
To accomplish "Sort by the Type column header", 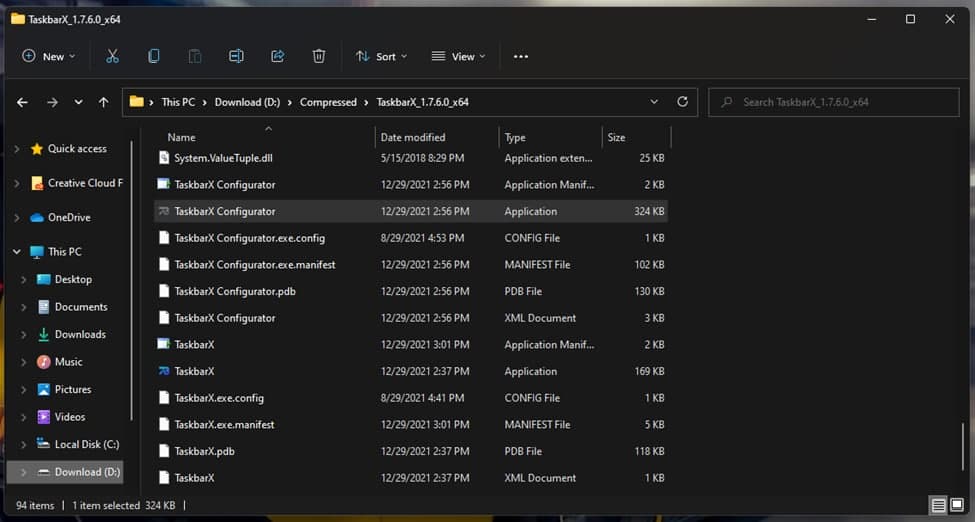I will pos(515,137).
